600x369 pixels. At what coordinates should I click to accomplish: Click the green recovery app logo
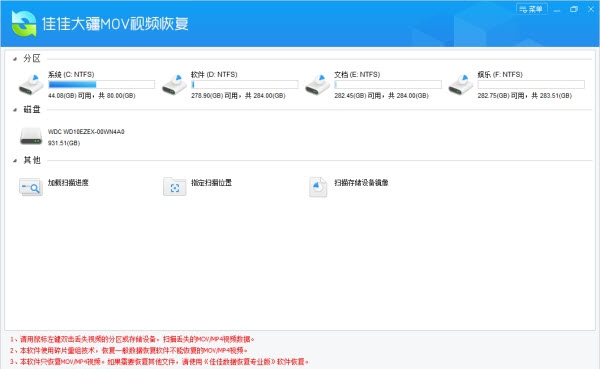point(24,24)
